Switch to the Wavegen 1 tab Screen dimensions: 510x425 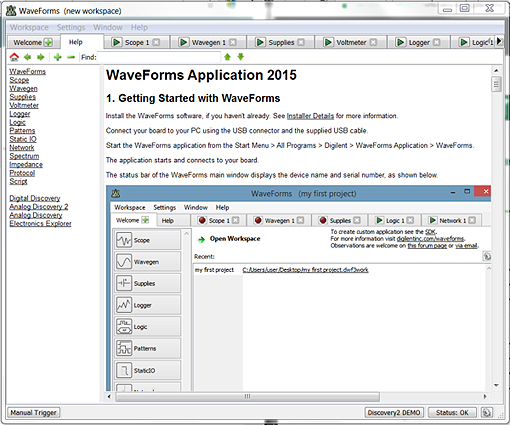pyautogui.click(x=209, y=42)
